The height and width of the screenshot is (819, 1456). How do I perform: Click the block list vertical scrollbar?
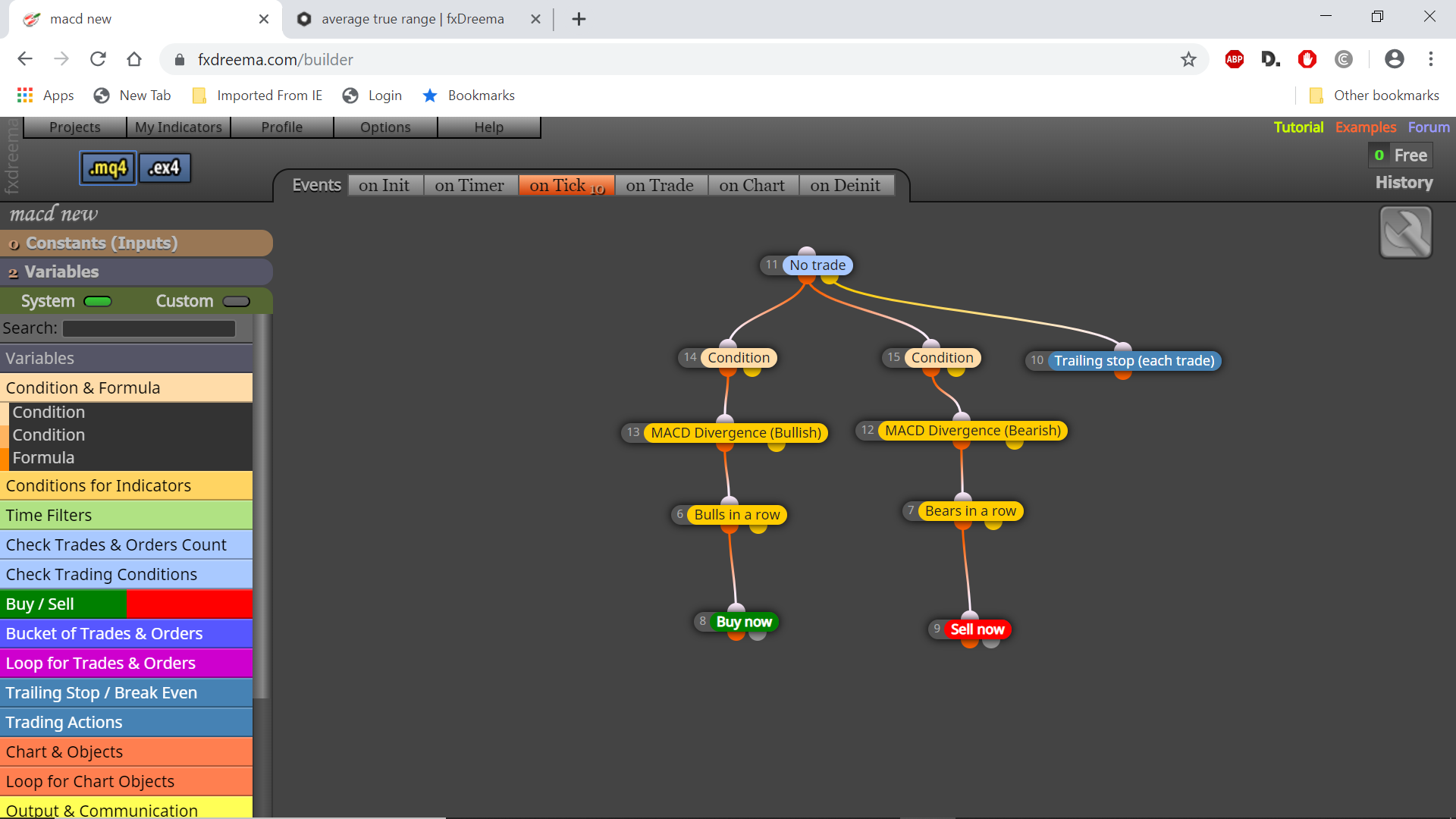(x=261, y=506)
